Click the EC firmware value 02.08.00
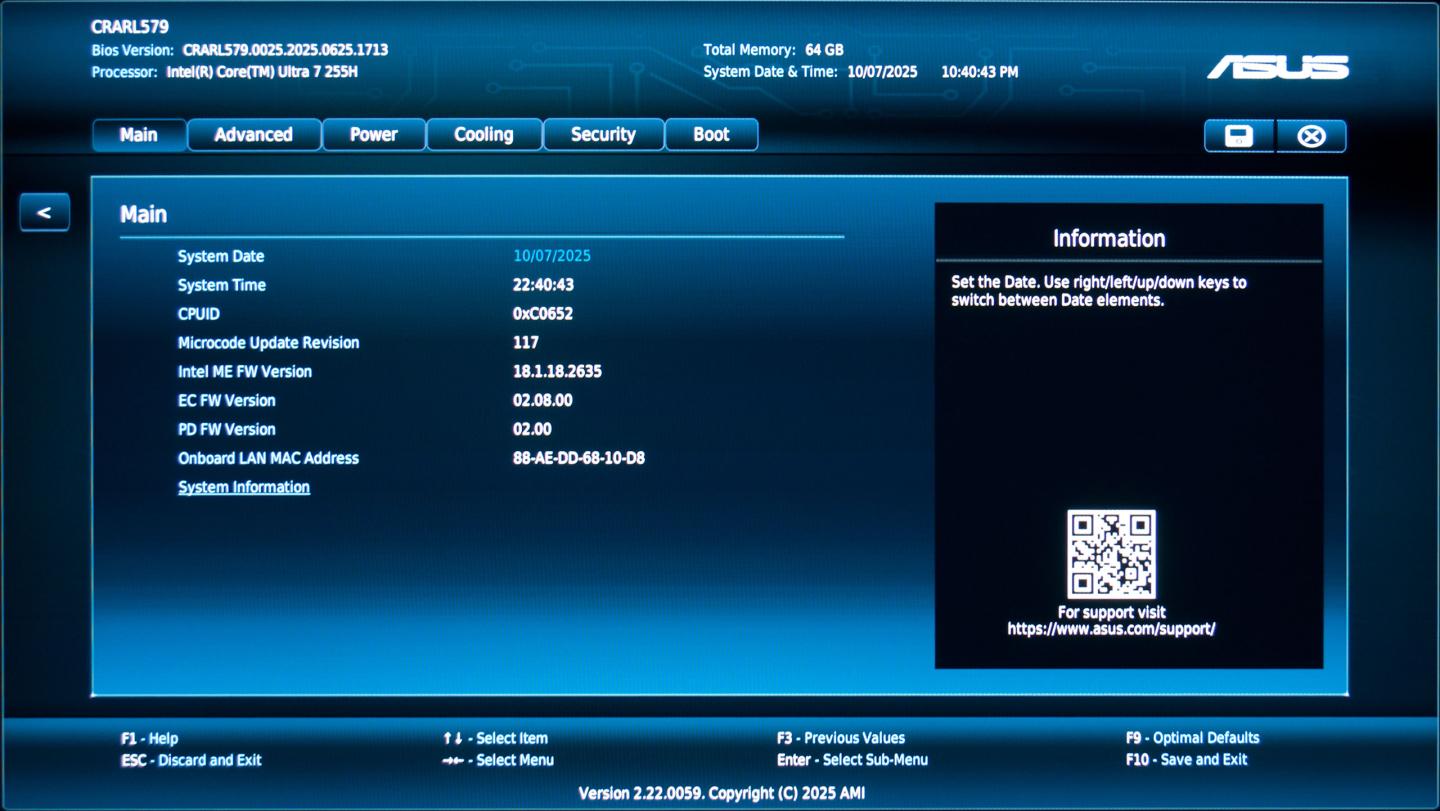The height and width of the screenshot is (811, 1440). point(543,401)
